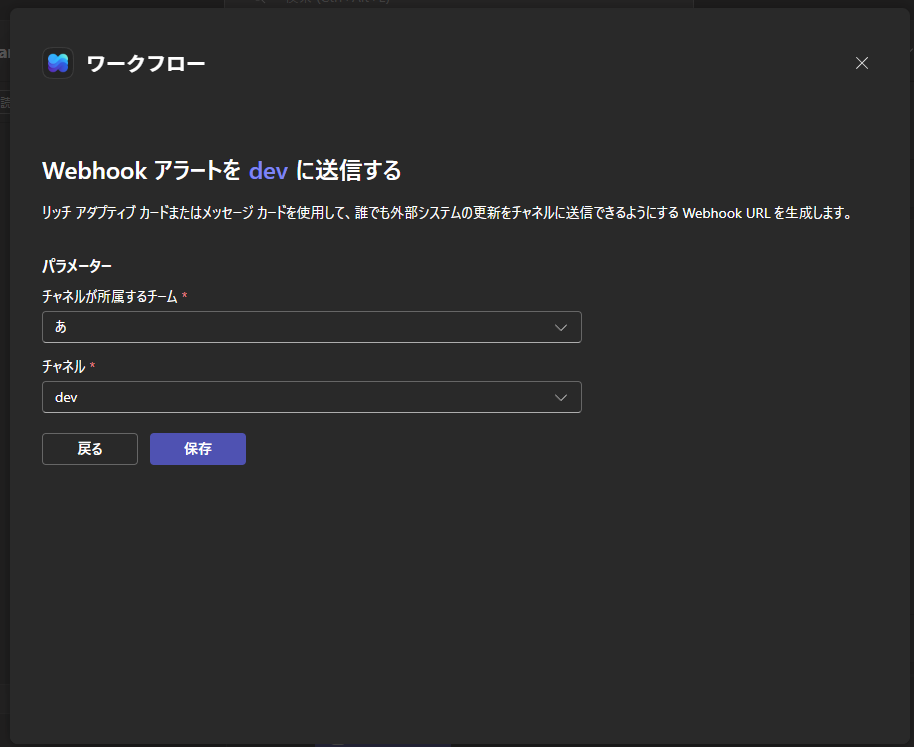Image resolution: width=914 pixels, height=747 pixels.
Task: Click the 戻る button
Action: pos(90,449)
